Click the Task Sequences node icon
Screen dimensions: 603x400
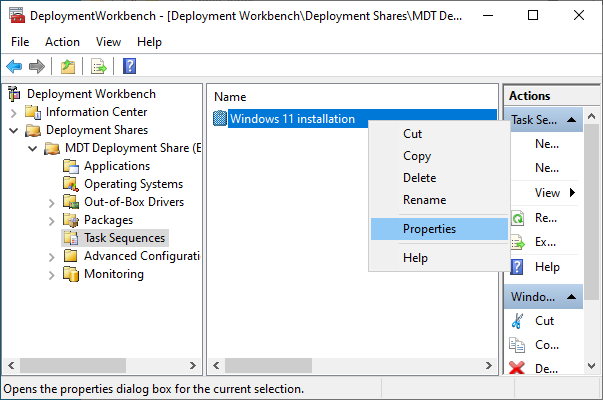coord(71,238)
